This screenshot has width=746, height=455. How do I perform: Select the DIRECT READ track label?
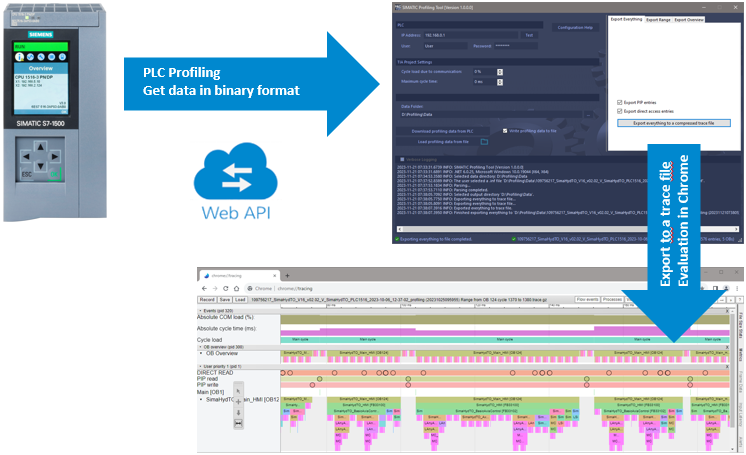215,373
